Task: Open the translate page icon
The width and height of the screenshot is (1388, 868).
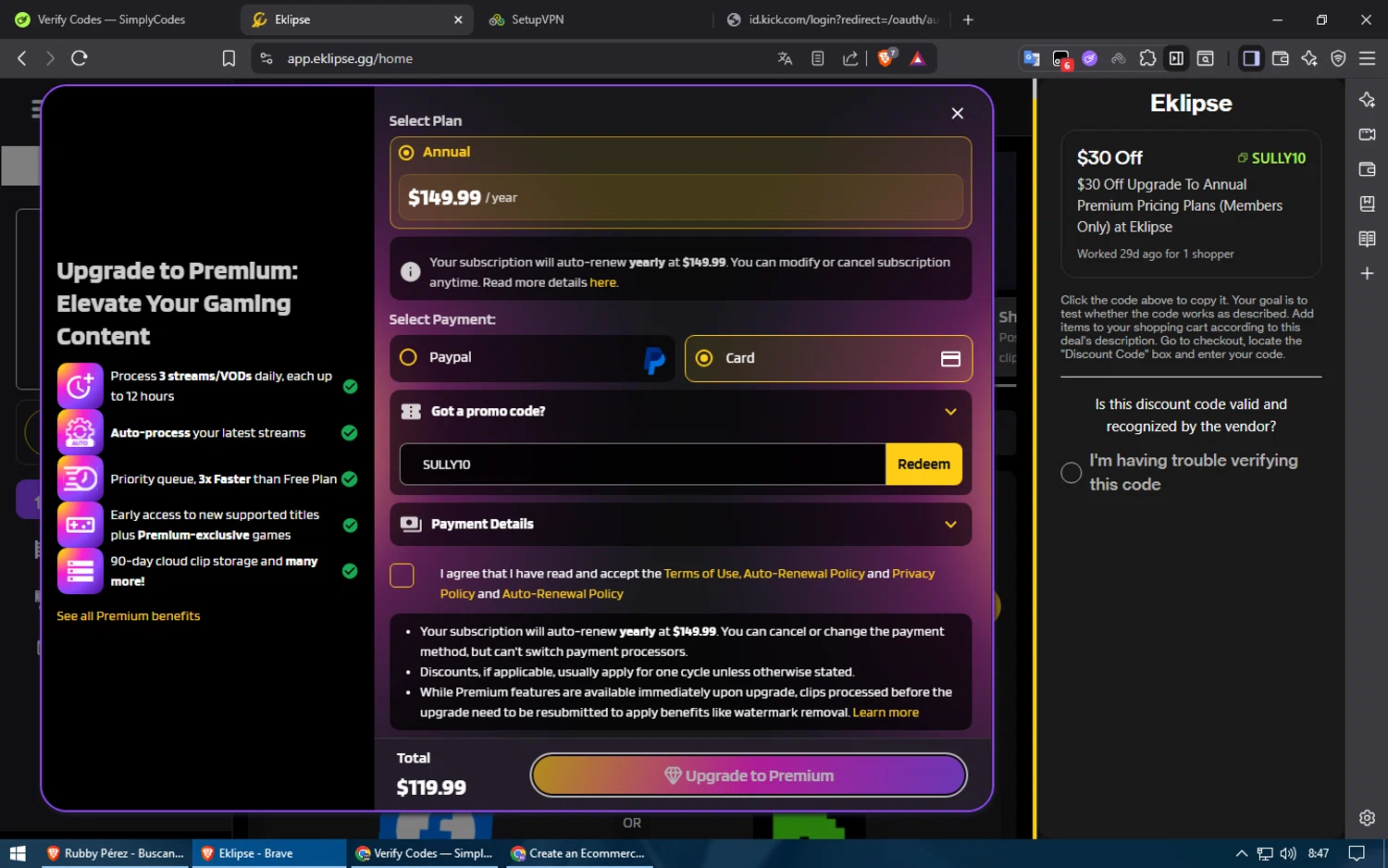Action: pyautogui.click(x=785, y=58)
